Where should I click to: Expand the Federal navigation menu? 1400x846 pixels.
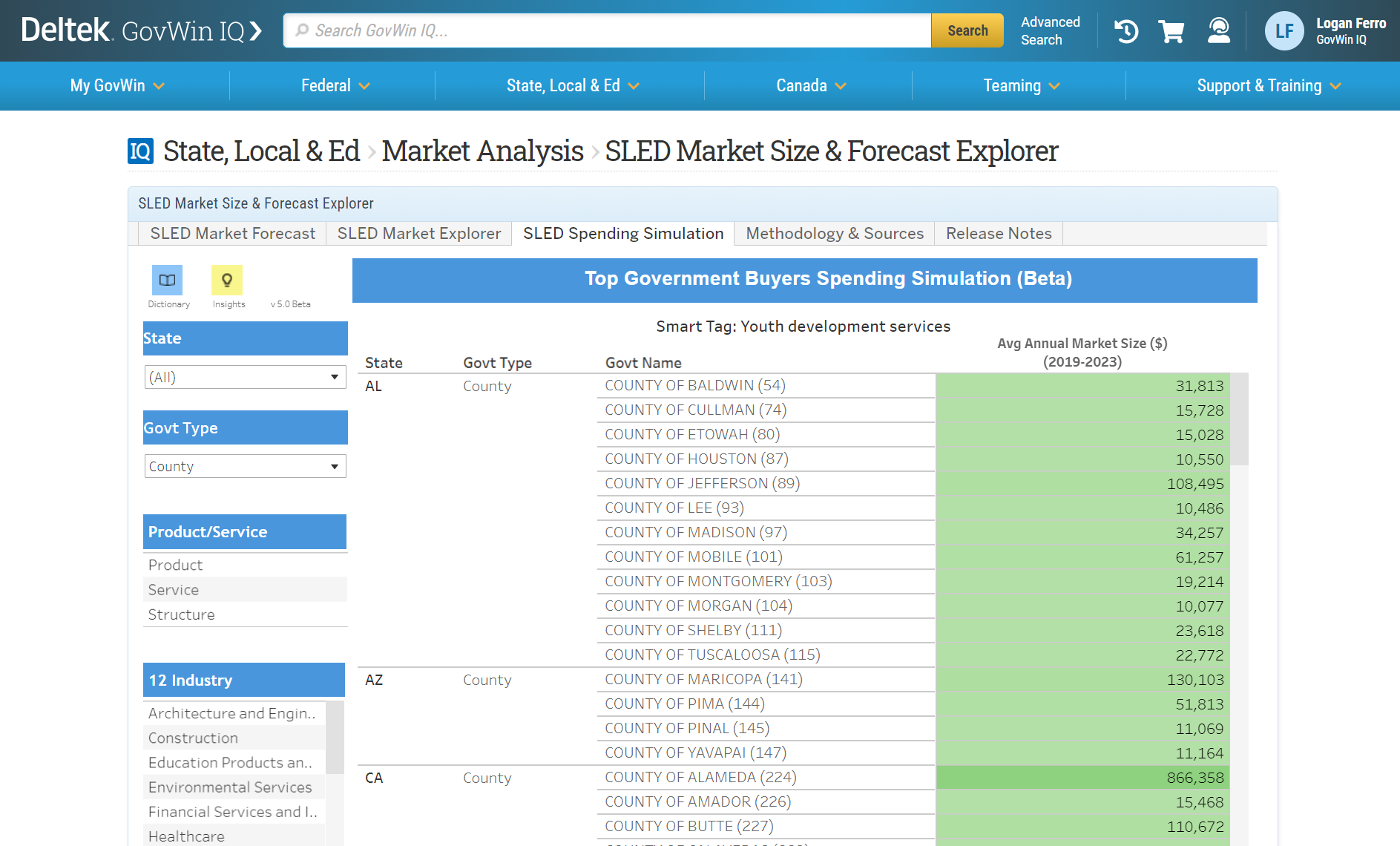335,86
